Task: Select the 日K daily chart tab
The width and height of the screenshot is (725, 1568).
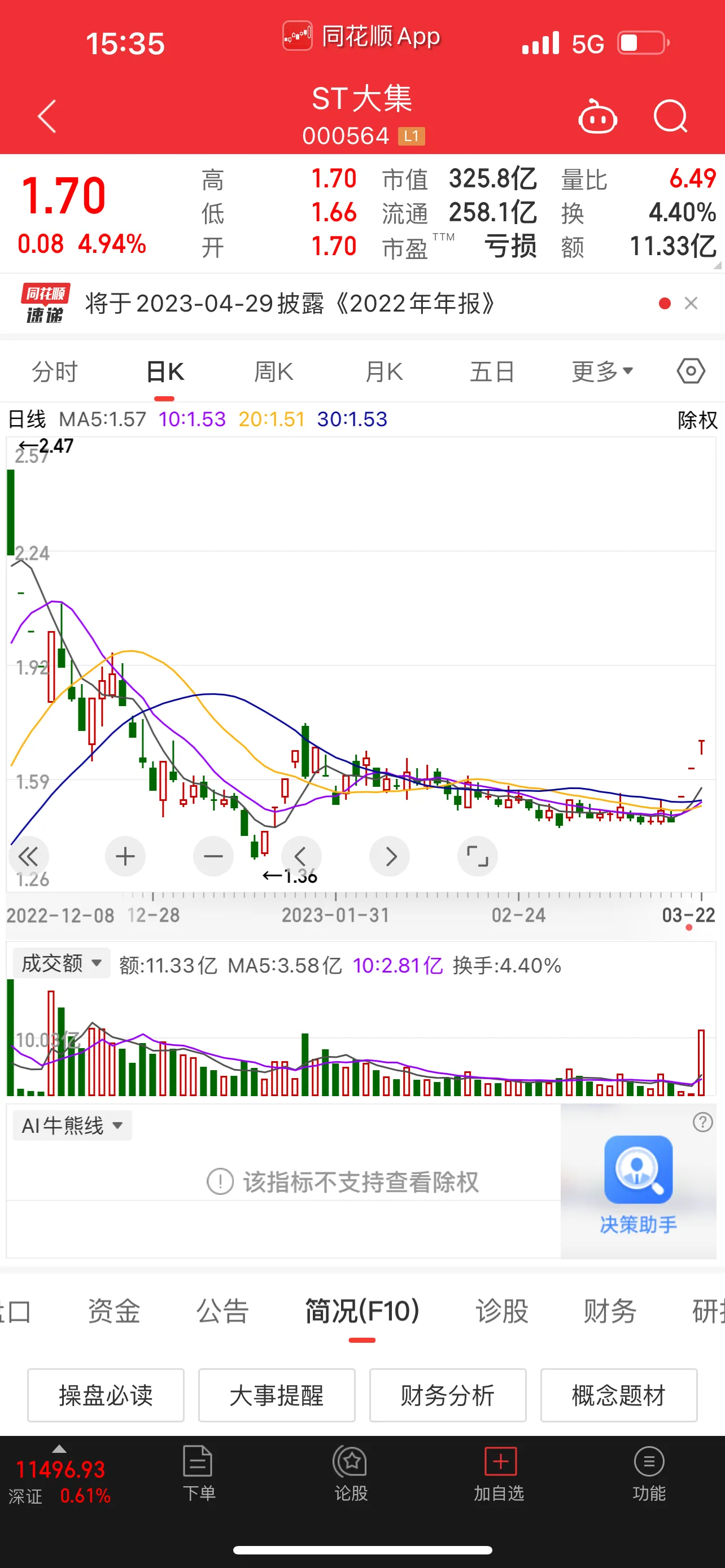Action: click(165, 371)
